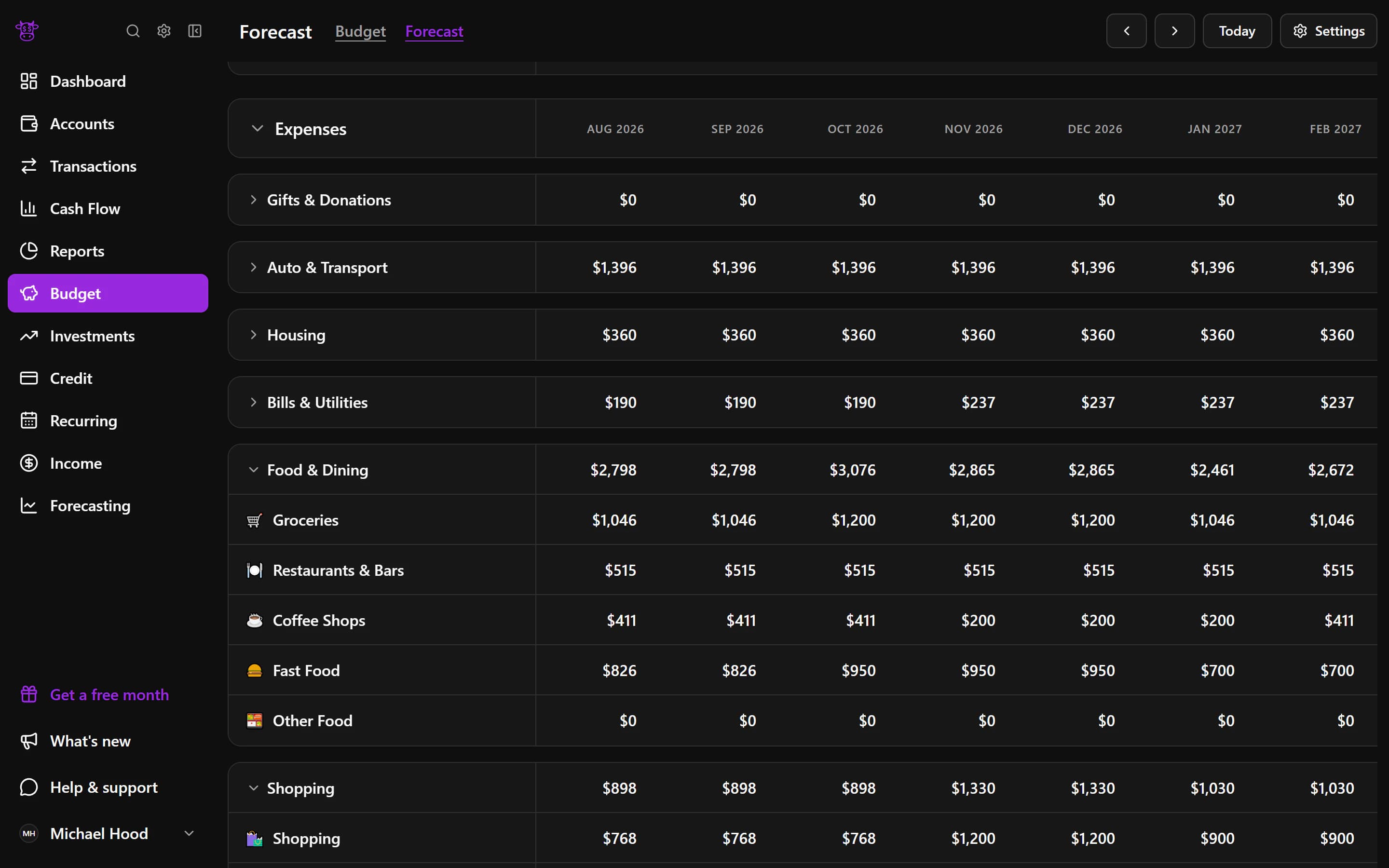
Task: Open the Michael Hood account menu
Action: coord(108,834)
